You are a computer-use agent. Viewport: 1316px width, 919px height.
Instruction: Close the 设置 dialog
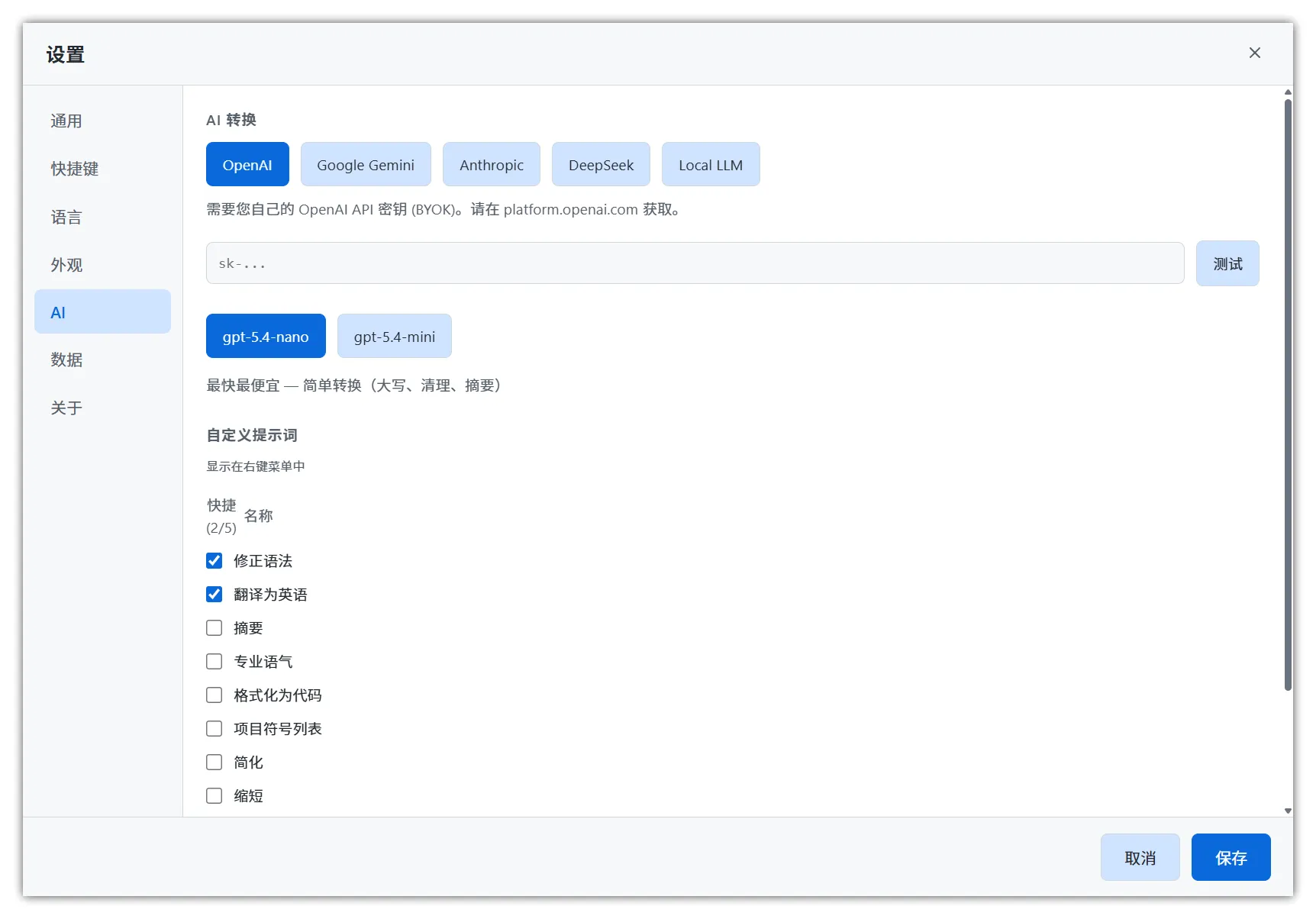[1254, 53]
